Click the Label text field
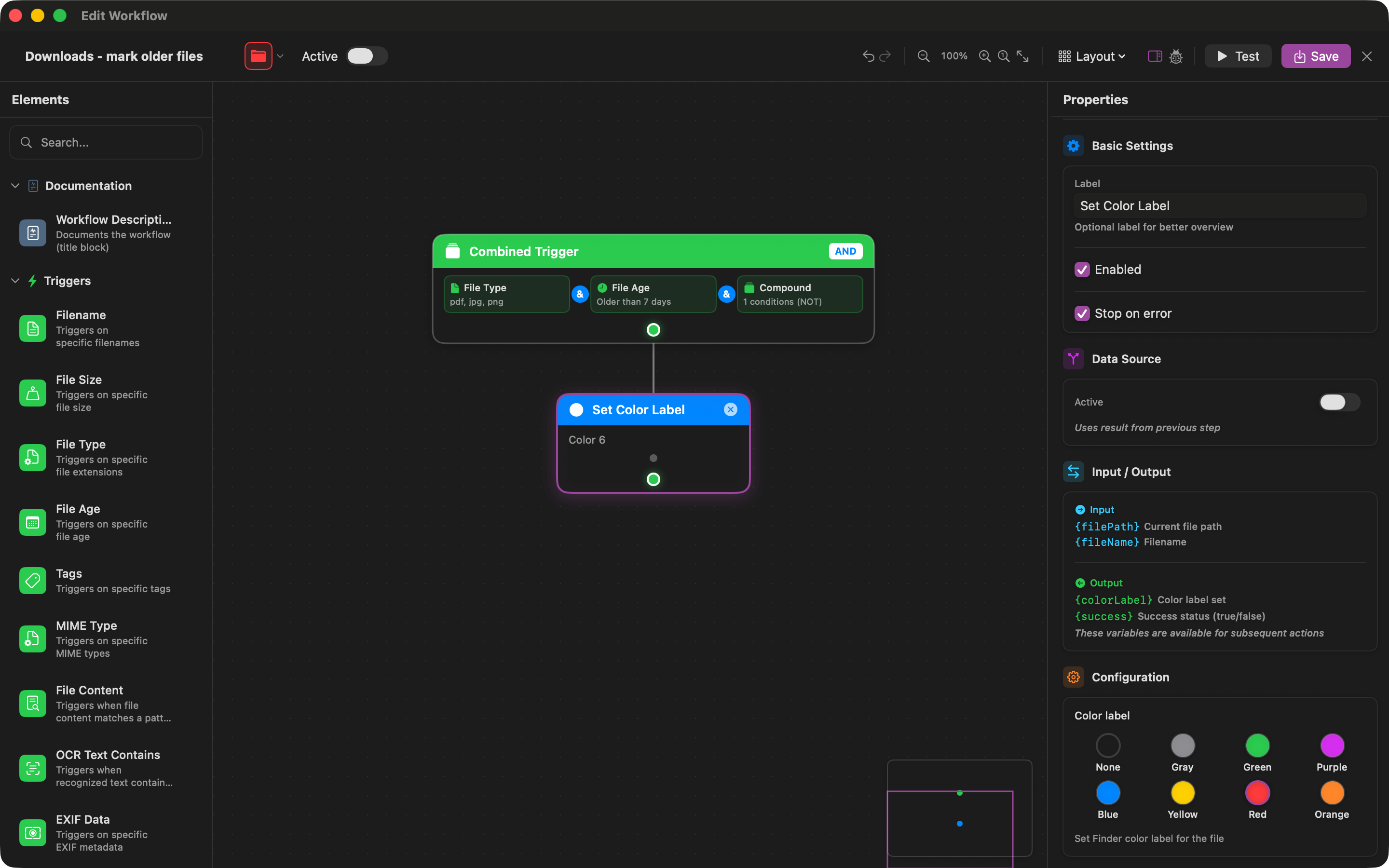Viewport: 1389px width, 868px height. tap(1220, 205)
